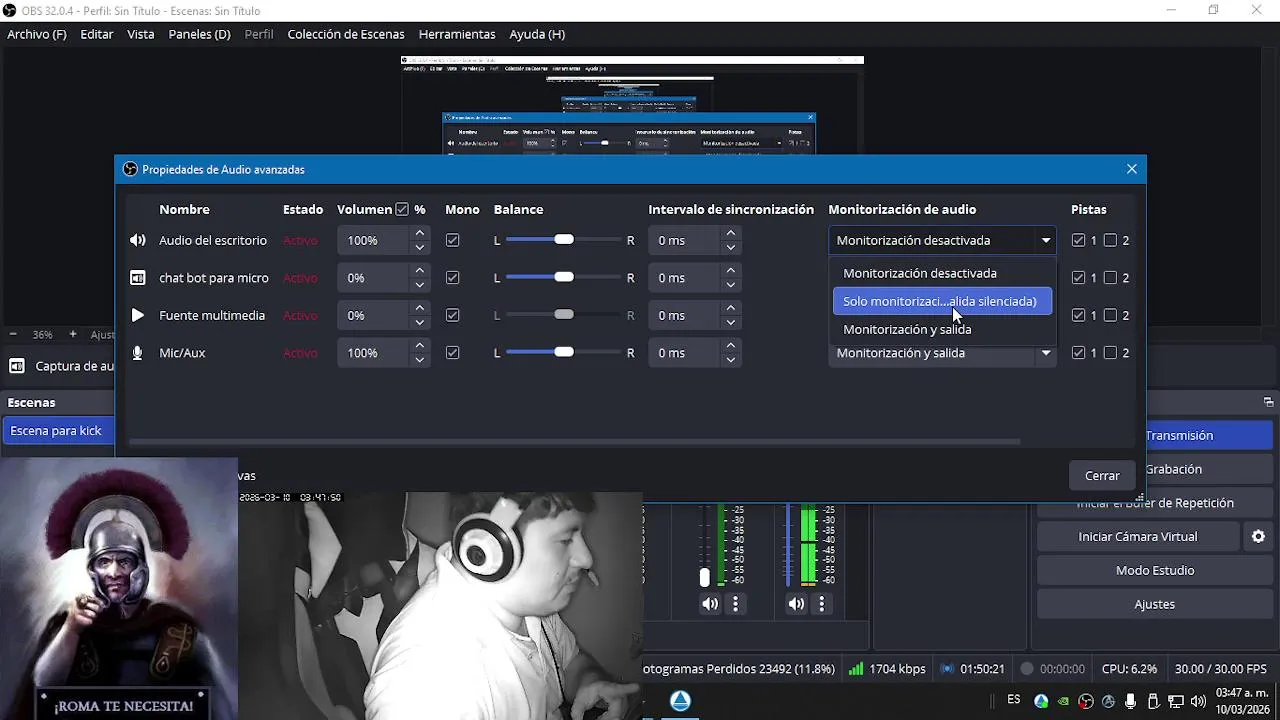Zoom out the preview with the minus icon

13,334
